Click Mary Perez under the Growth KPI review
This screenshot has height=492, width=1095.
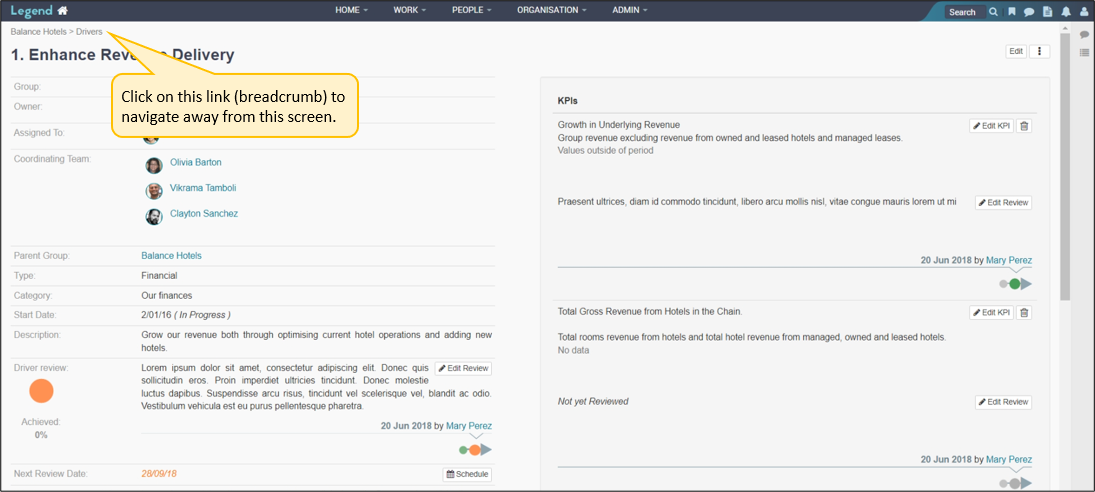click(x=1008, y=260)
